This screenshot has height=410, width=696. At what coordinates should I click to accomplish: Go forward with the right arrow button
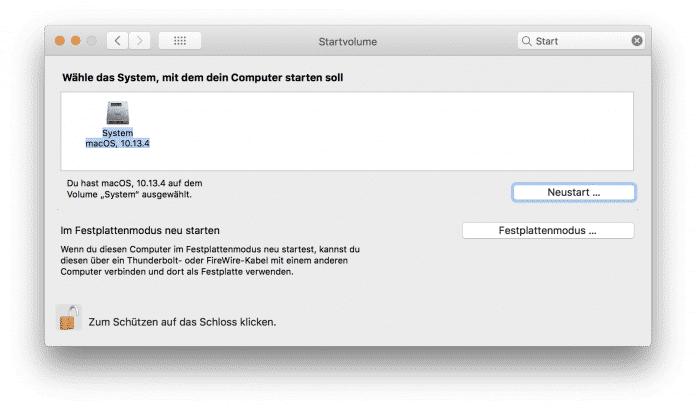tap(140, 41)
